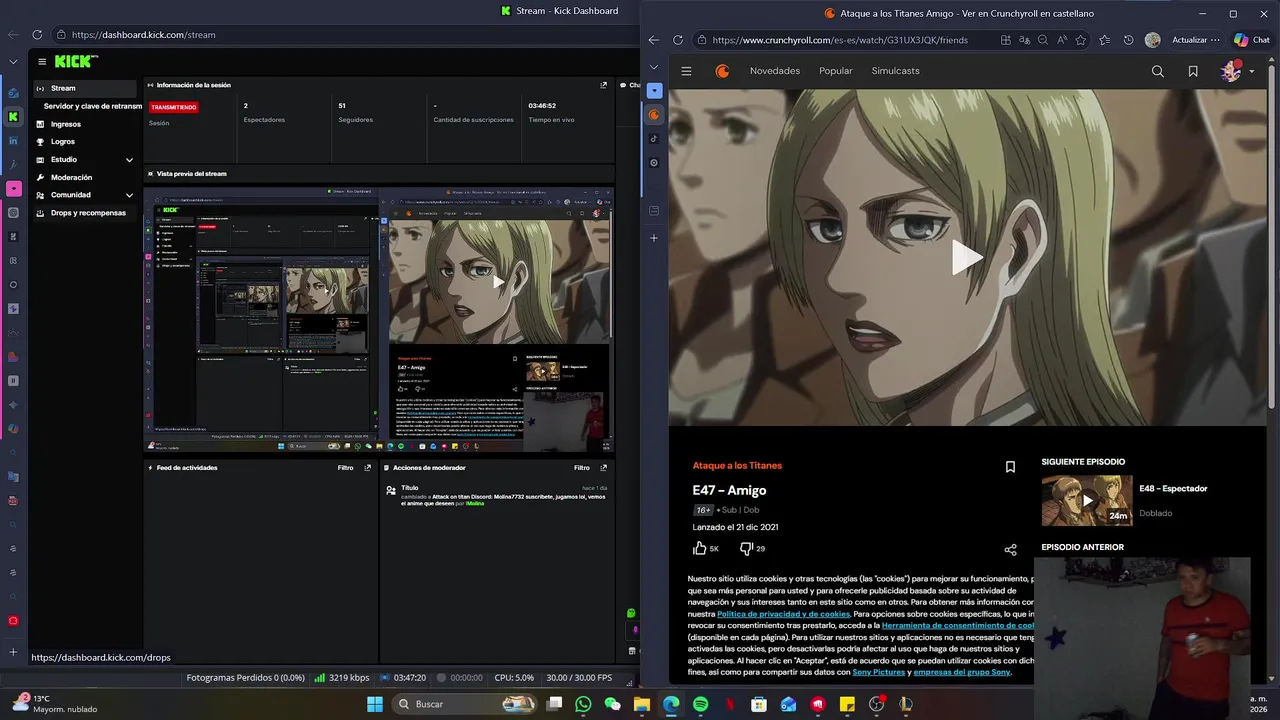Open the Logros section
This screenshot has width=1280, height=720.
63,142
